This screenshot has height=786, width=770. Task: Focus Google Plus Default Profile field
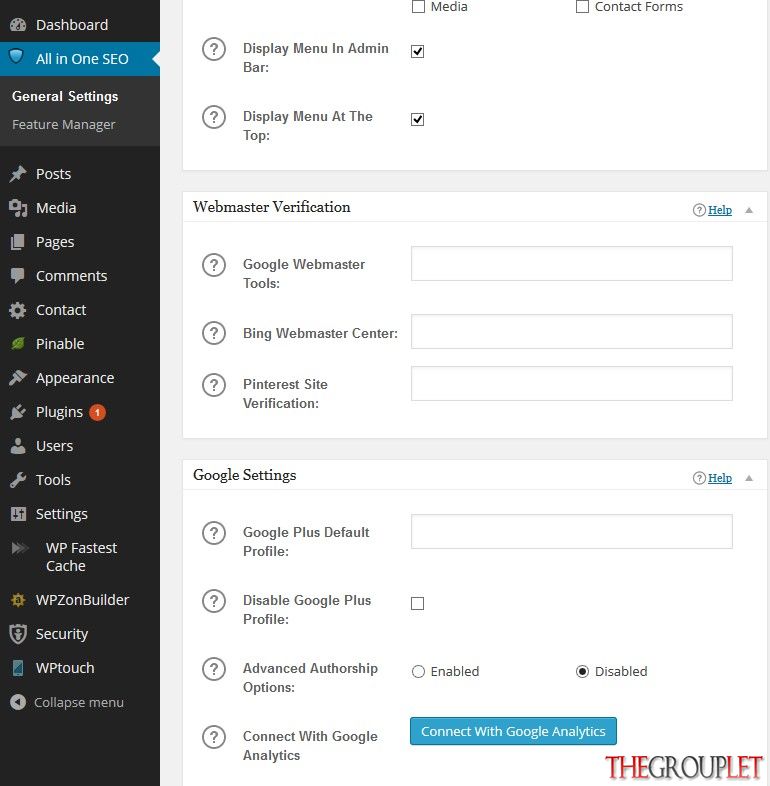point(571,531)
